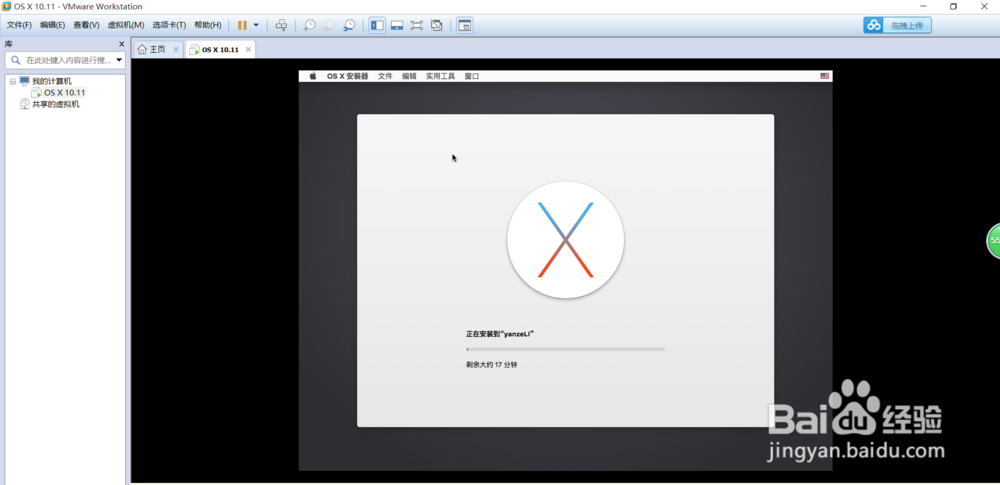Switch to the OS X 10.11 tab
The width and height of the screenshot is (1000, 485).
pos(220,49)
